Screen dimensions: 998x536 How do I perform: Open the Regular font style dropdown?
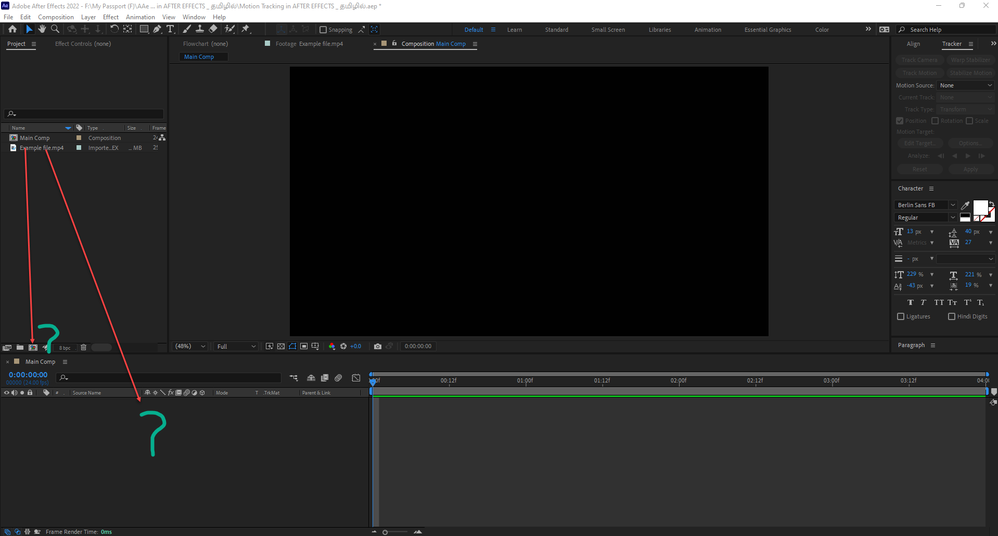(x=925, y=218)
